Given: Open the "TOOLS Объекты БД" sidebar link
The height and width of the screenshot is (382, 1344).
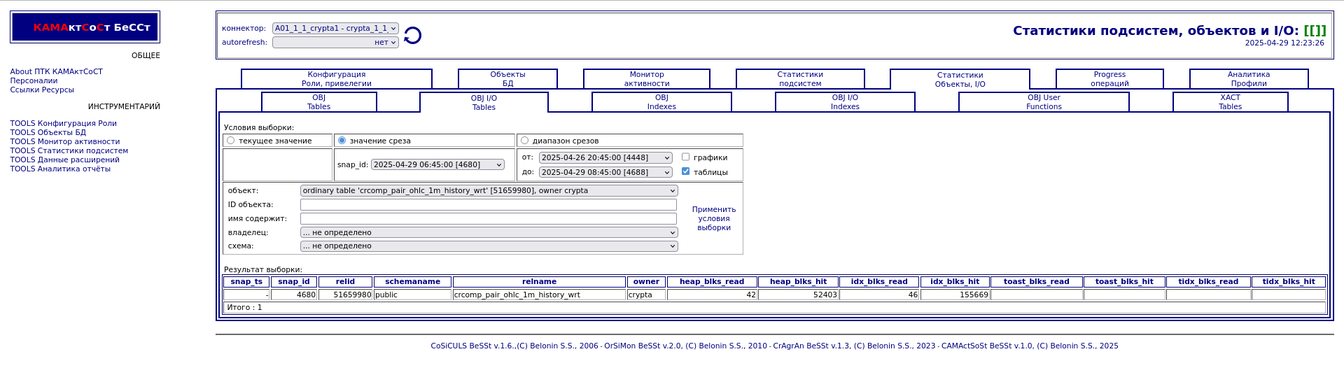Looking at the screenshot, I should pyautogui.click(x=48, y=132).
